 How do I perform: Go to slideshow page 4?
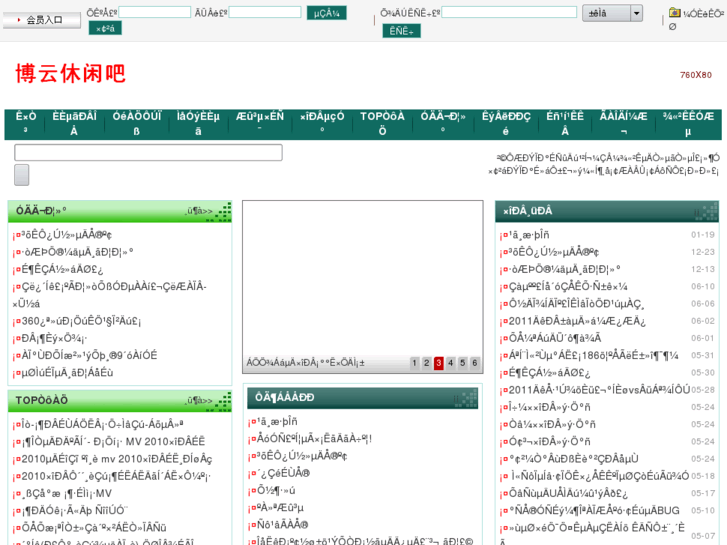[451, 363]
